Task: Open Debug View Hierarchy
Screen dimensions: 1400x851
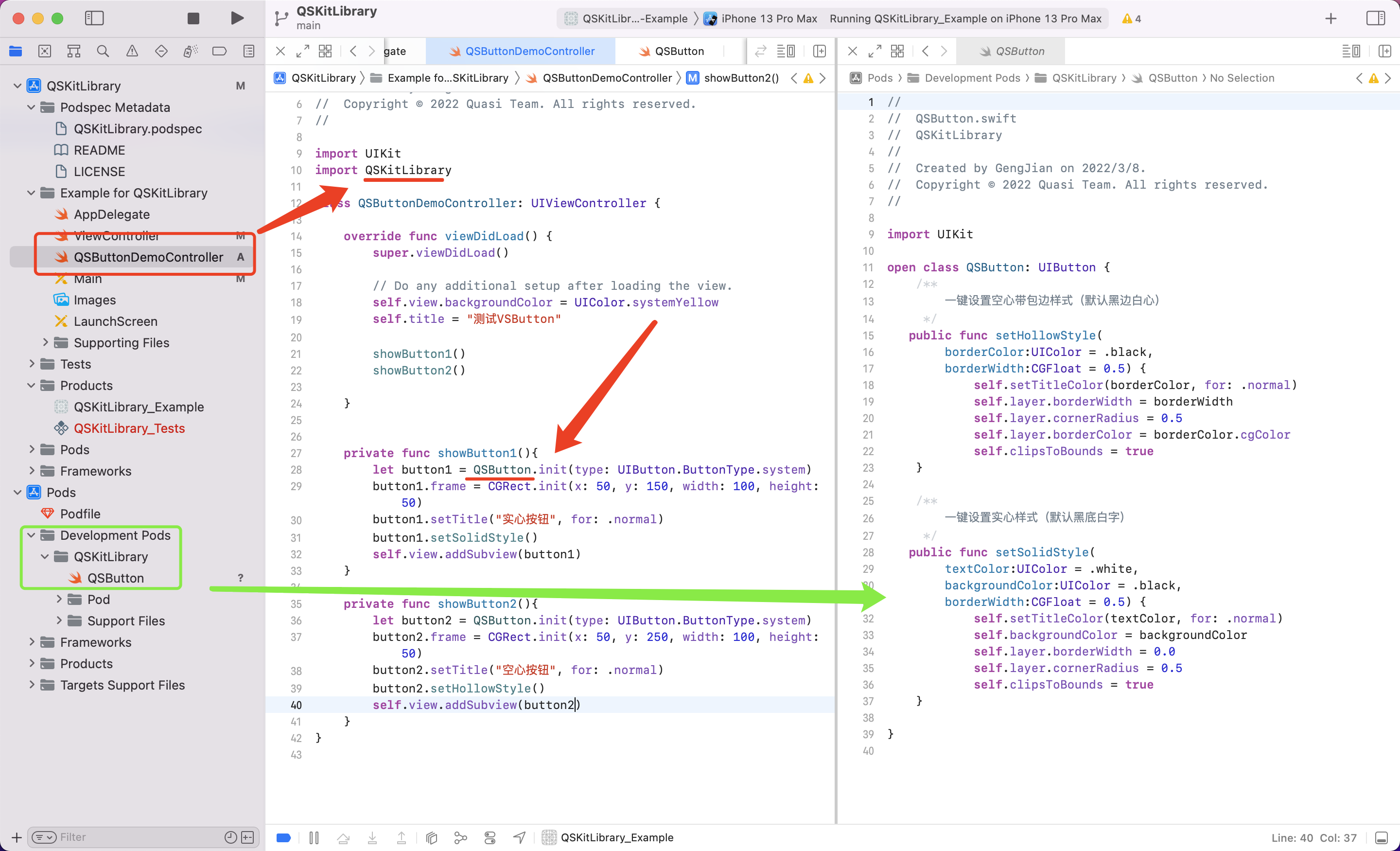Action: tap(432, 837)
